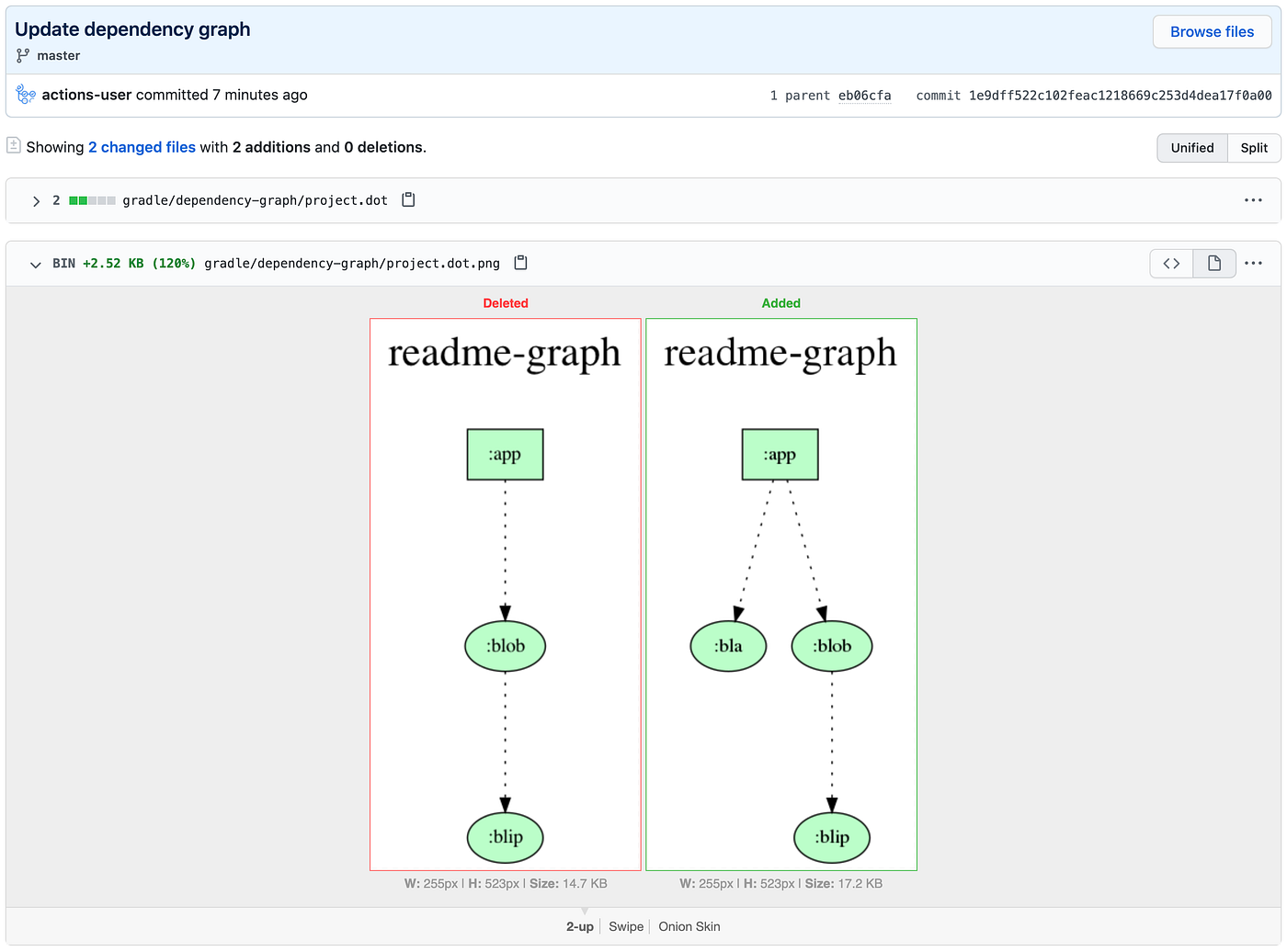Open the 2 changed files link
Image resolution: width=1287 pixels, height=952 pixels.
(x=142, y=147)
